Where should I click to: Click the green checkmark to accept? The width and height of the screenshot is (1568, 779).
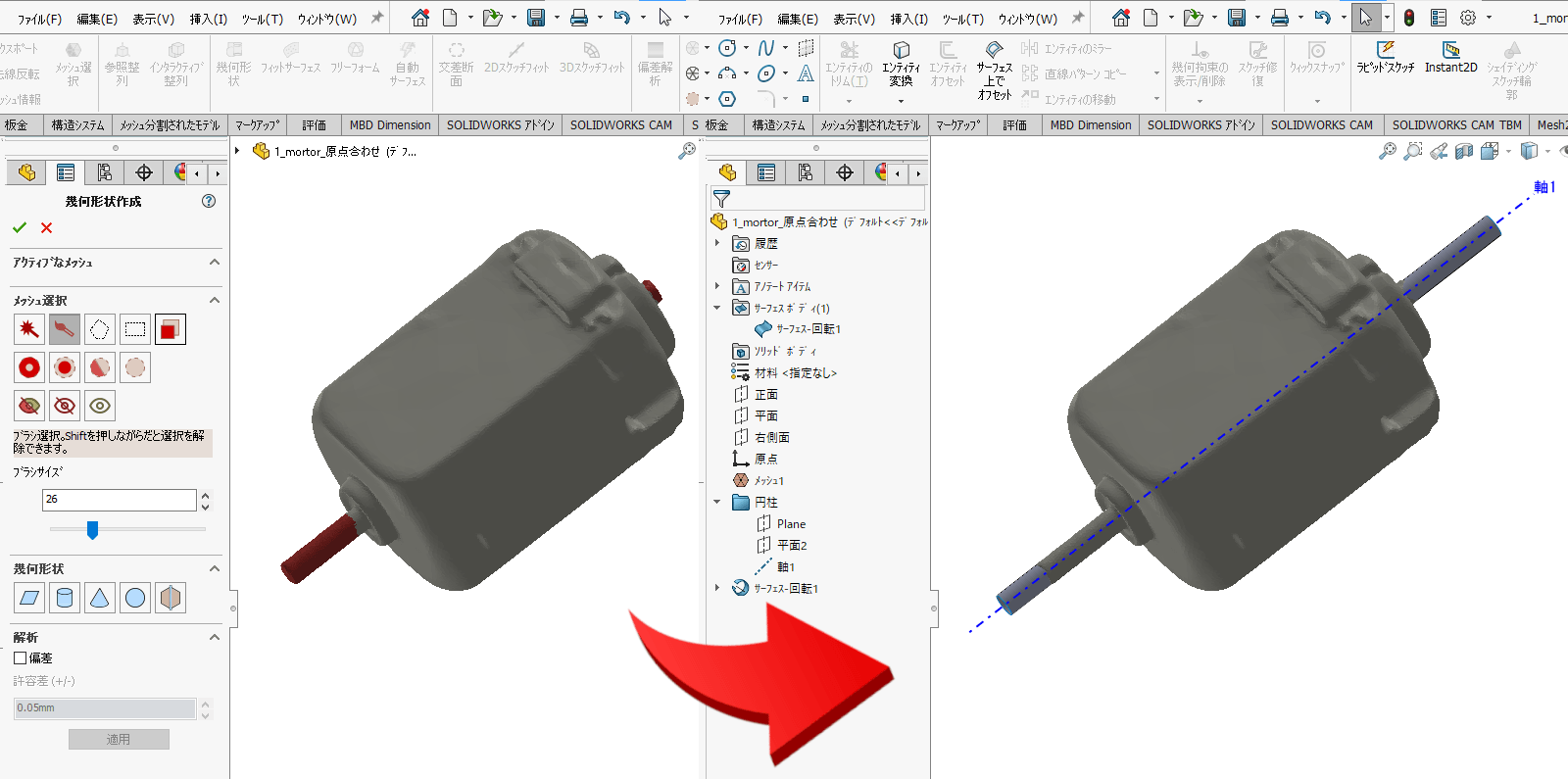(20, 227)
